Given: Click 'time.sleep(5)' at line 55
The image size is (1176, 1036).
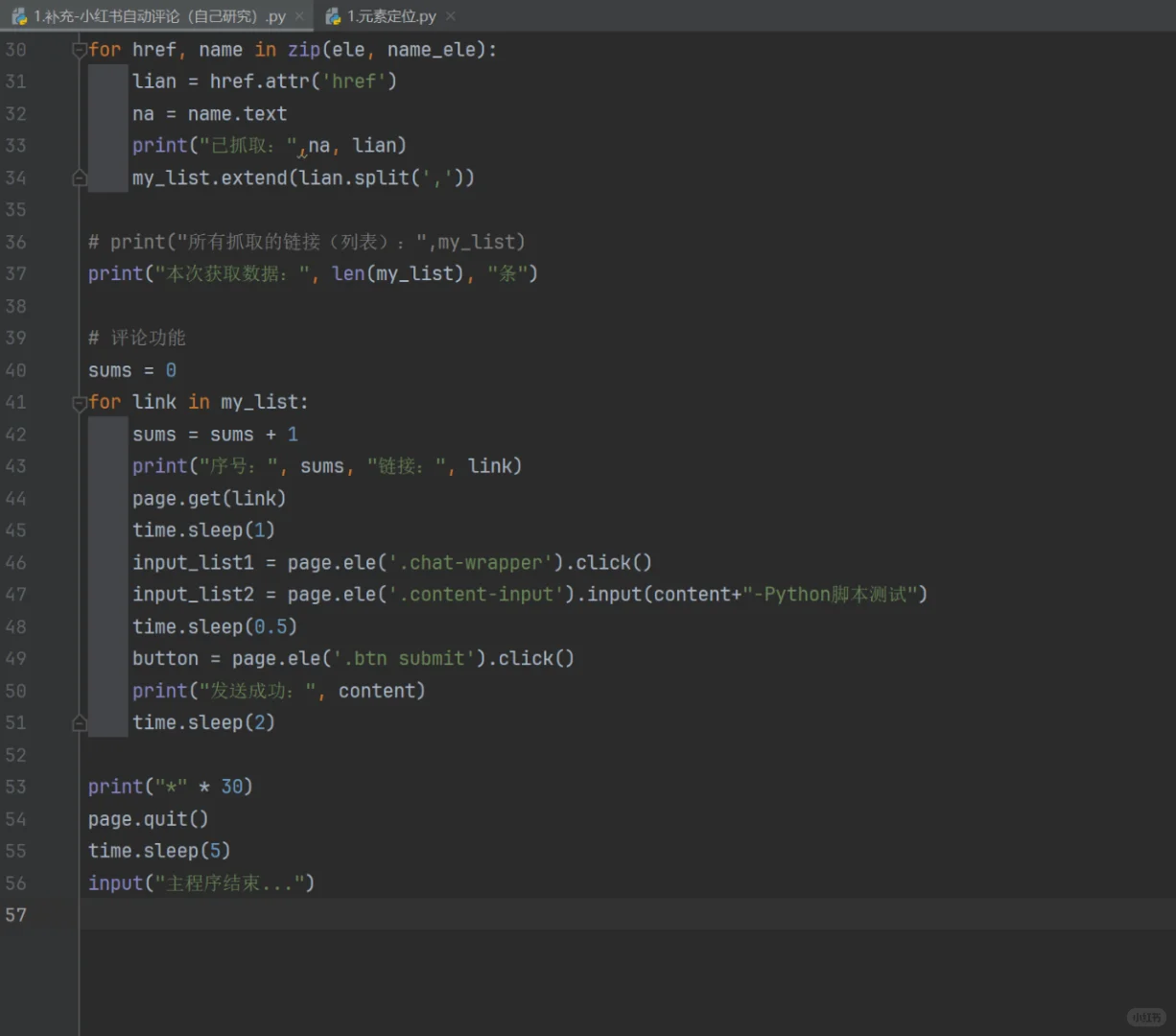Looking at the screenshot, I should (x=159, y=851).
